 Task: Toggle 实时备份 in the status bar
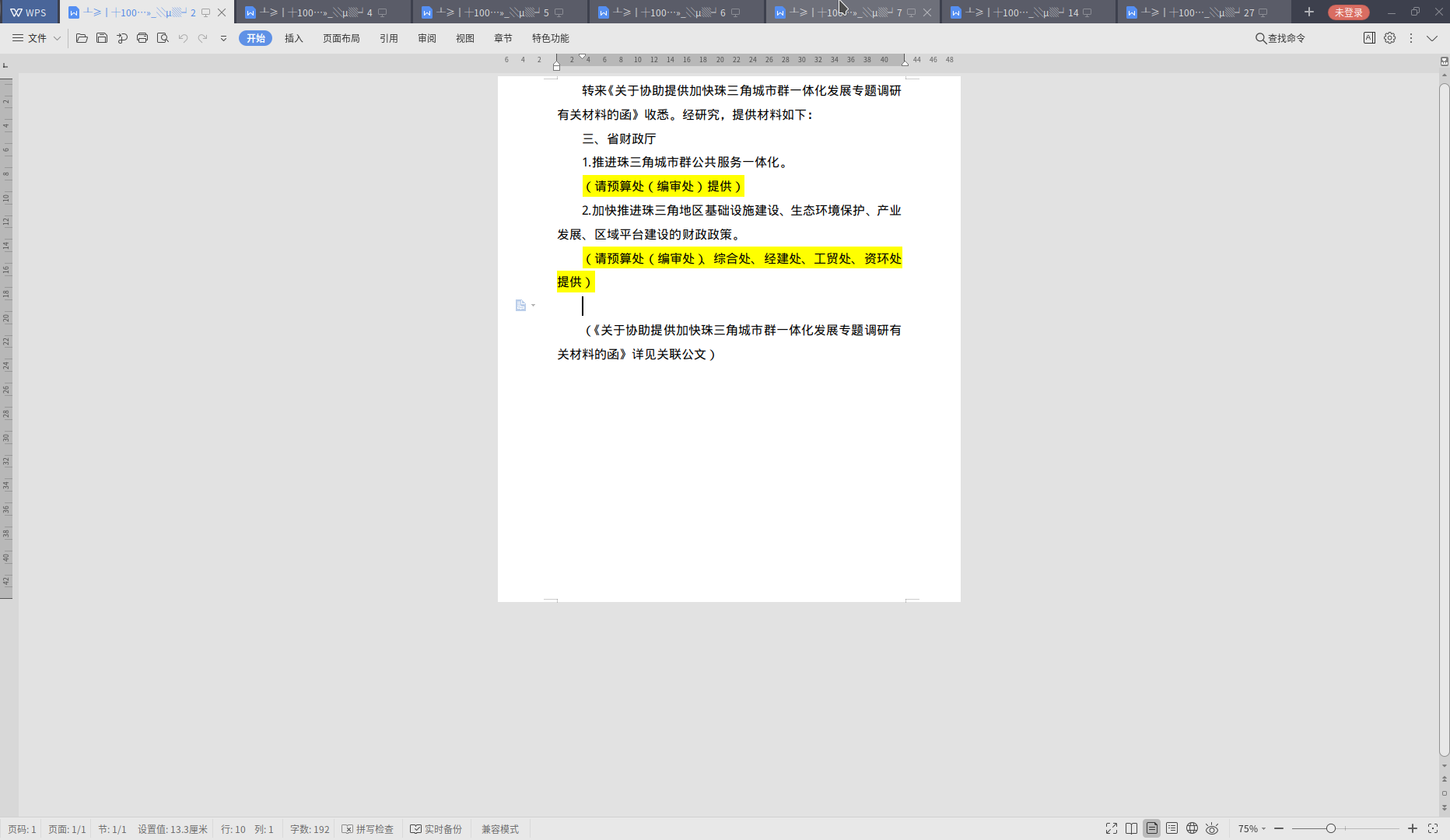(436, 829)
